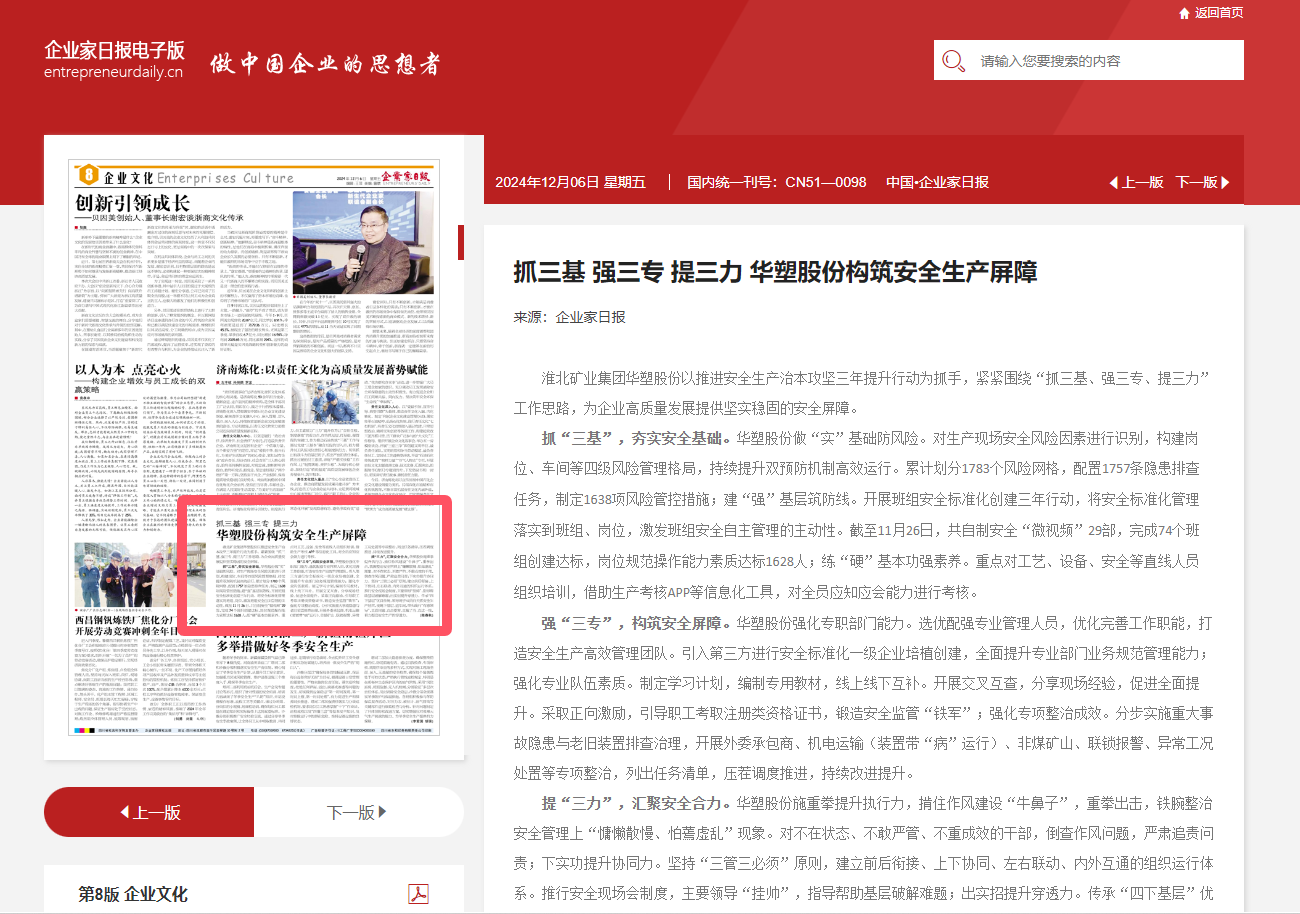Screen dimensions: 1300x914
Task: Open the PDF icon for 第8版
Action: [418, 893]
